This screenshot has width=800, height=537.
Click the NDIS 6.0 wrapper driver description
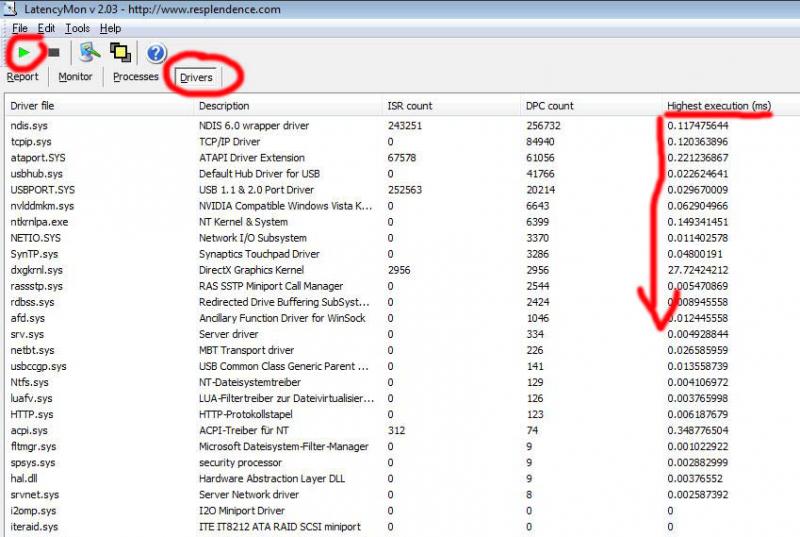pos(254,125)
